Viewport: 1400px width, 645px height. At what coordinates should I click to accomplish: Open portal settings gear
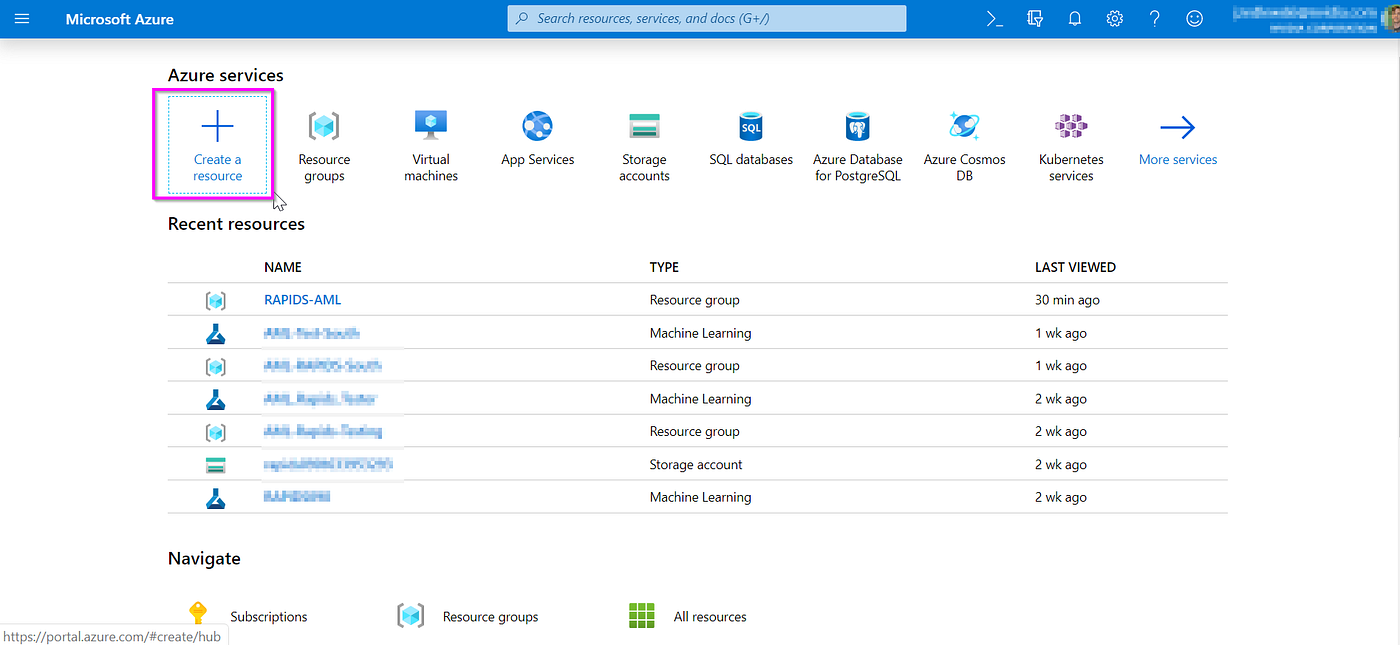pos(1115,19)
